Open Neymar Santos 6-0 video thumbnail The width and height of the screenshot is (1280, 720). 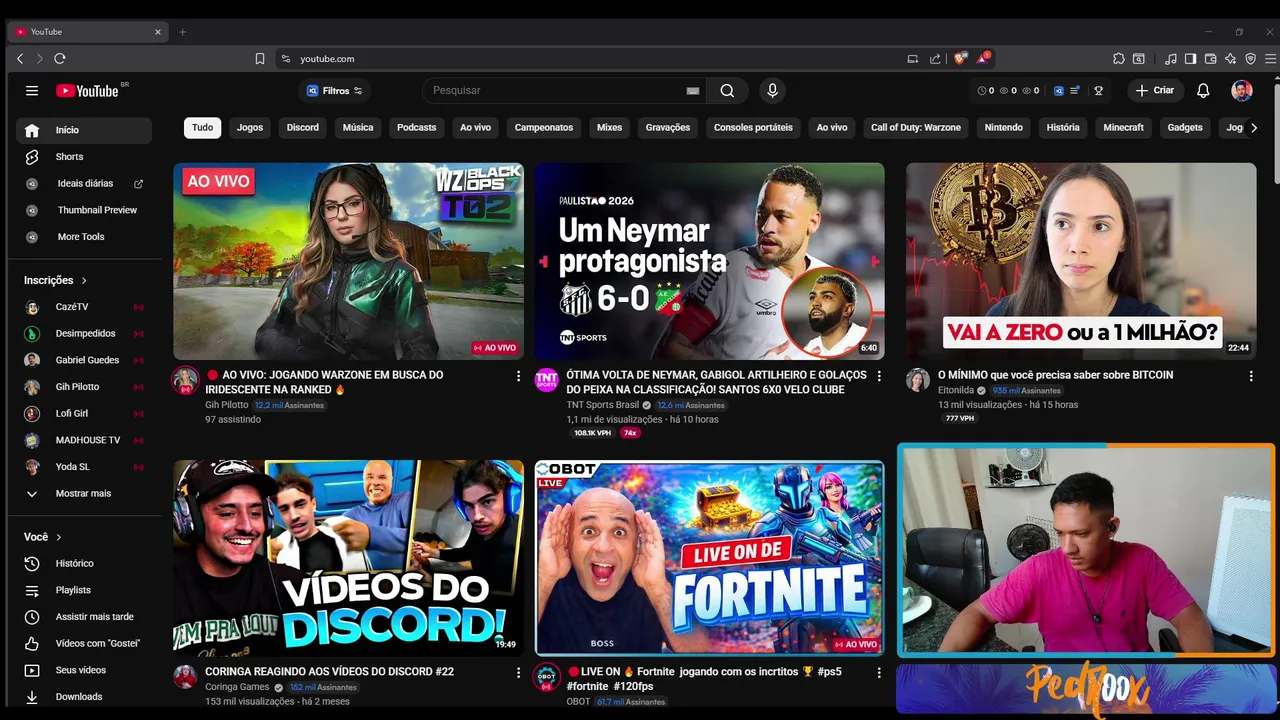(x=710, y=261)
